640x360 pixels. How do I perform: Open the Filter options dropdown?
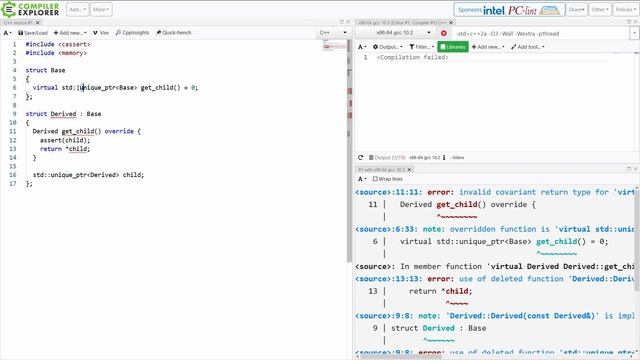click(x=422, y=47)
